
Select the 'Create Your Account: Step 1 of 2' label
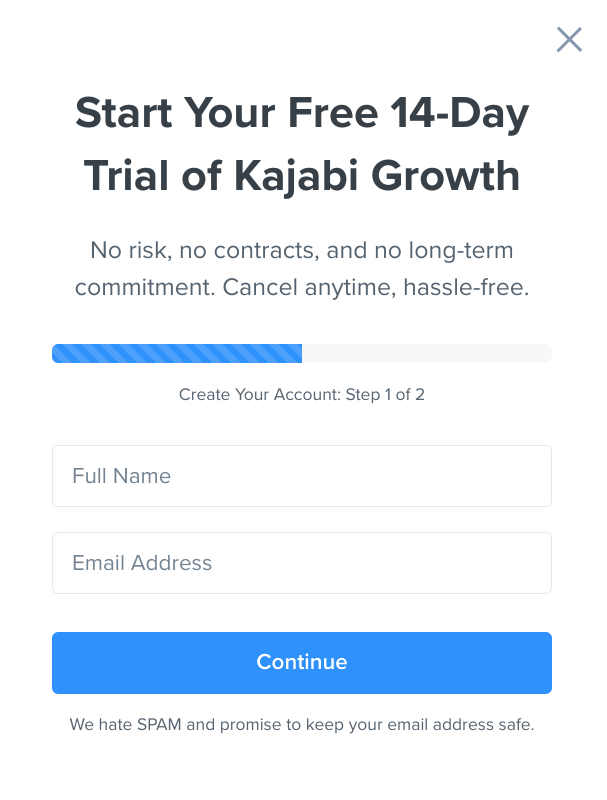[x=301, y=394]
